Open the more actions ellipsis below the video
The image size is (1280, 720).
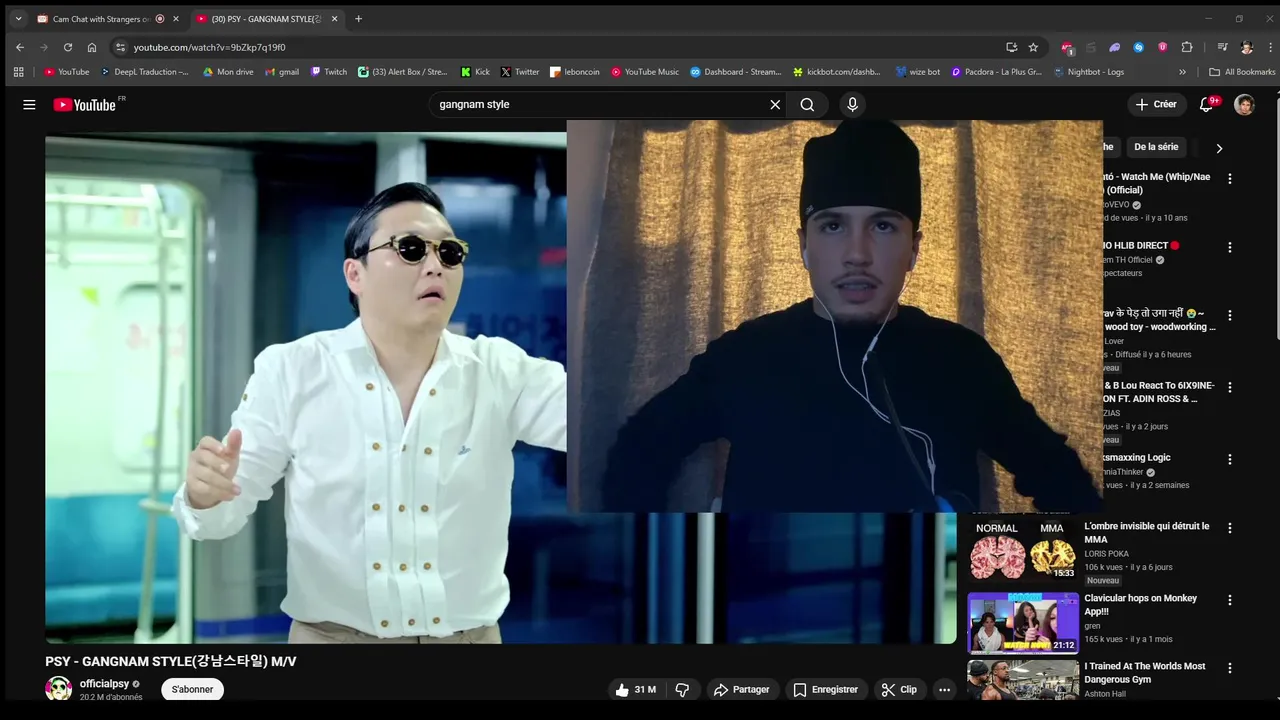944,690
